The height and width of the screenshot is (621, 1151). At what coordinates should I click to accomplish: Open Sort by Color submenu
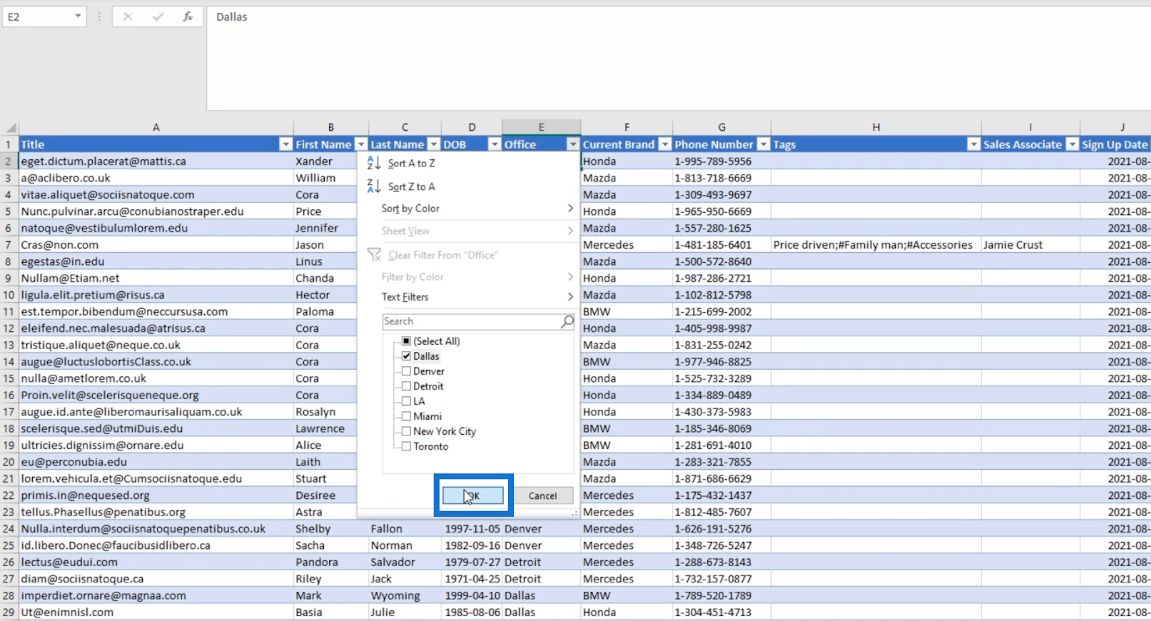(470, 208)
